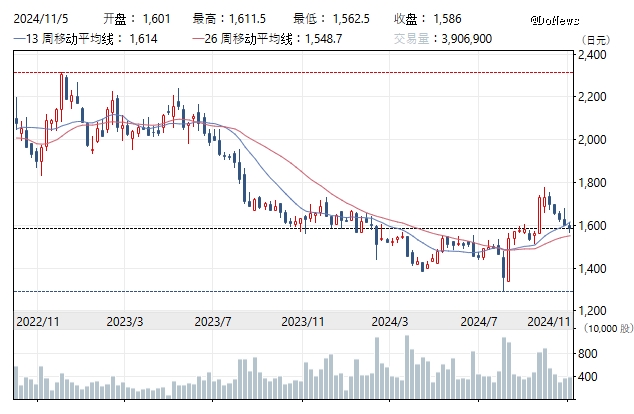
Task: Click the 2023/11 x-axis date marker
Action: (304, 321)
